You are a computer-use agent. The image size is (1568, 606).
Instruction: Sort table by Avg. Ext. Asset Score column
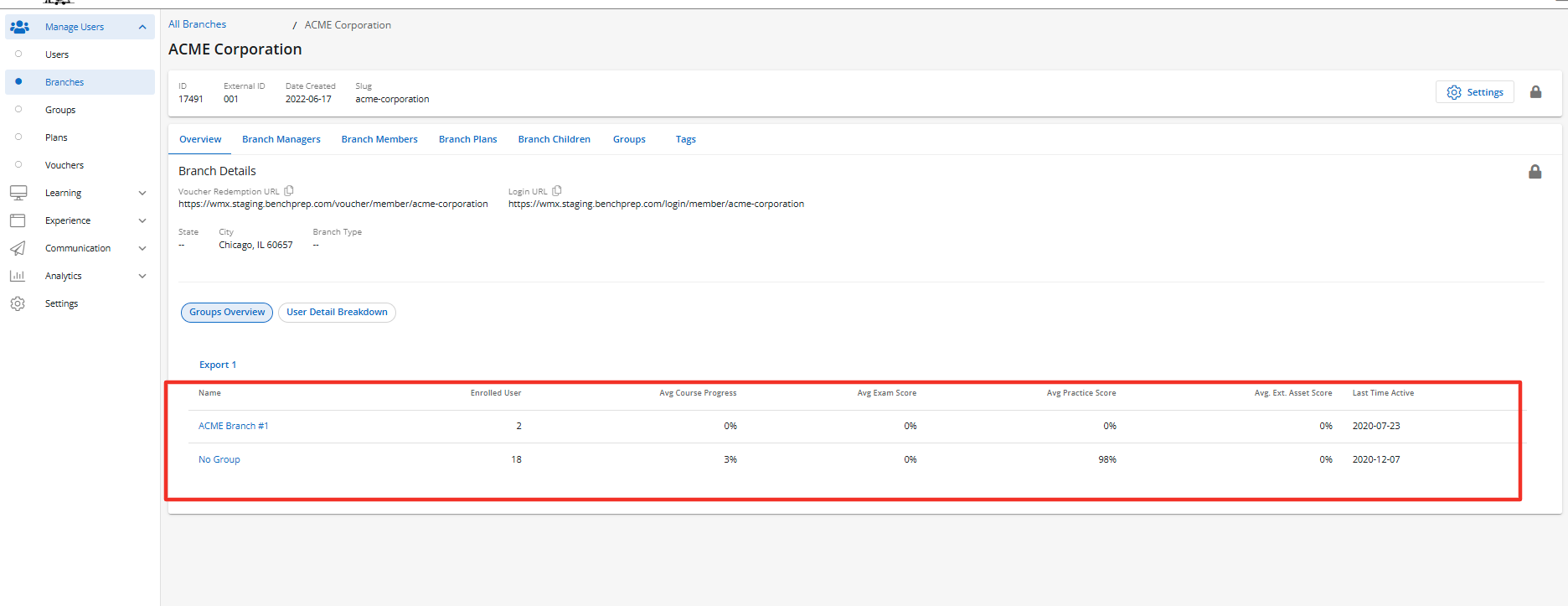click(x=1293, y=393)
